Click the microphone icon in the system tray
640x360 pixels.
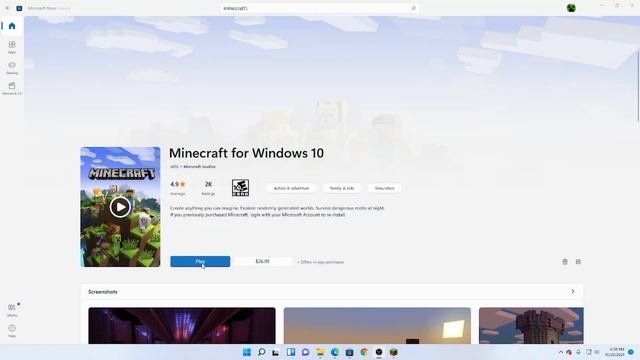click(x=578, y=352)
